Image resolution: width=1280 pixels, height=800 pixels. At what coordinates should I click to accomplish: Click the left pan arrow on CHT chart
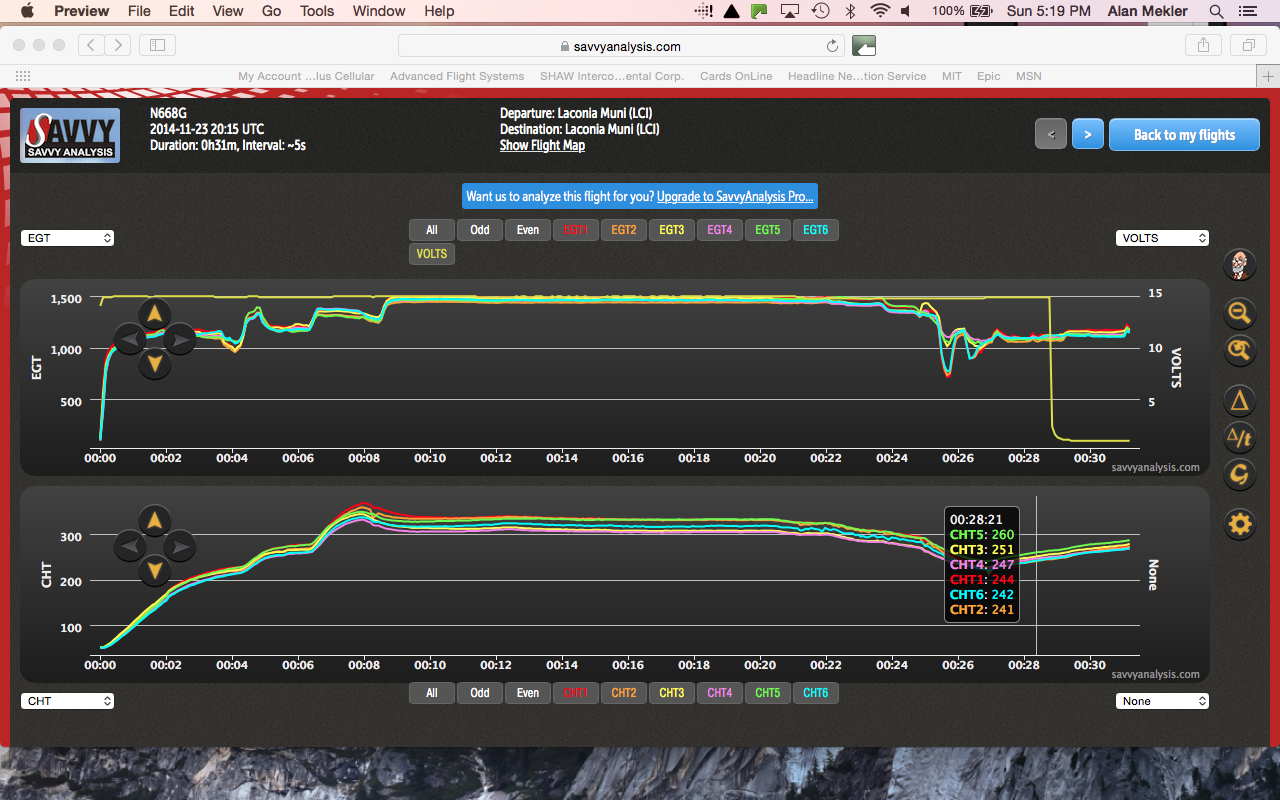click(x=129, y=546)
